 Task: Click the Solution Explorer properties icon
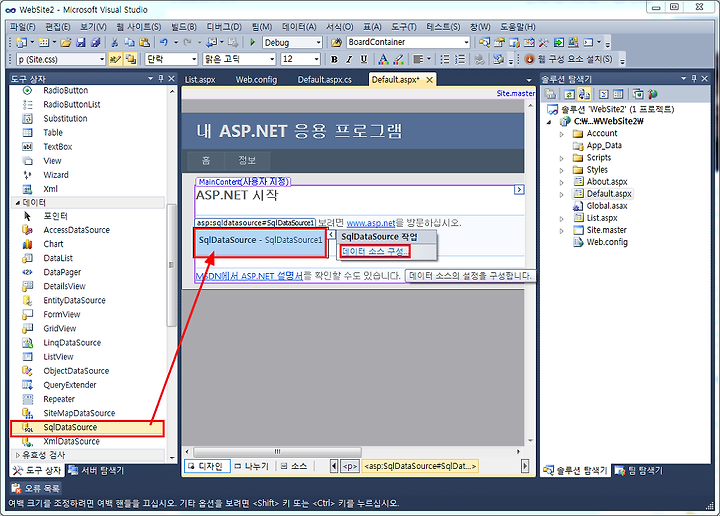tap(551, 95)
